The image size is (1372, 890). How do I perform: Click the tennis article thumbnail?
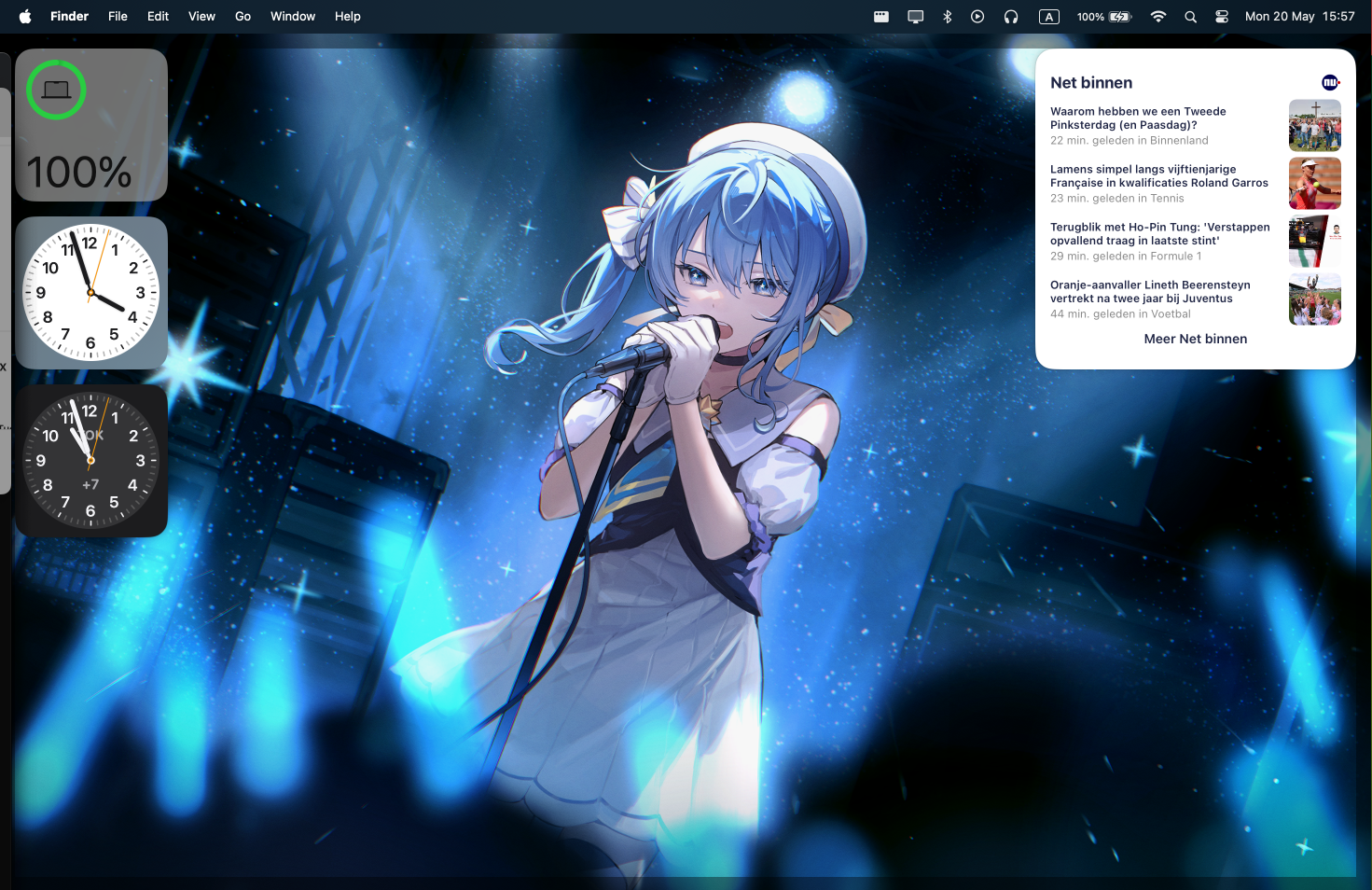(x=1315, y=183)
